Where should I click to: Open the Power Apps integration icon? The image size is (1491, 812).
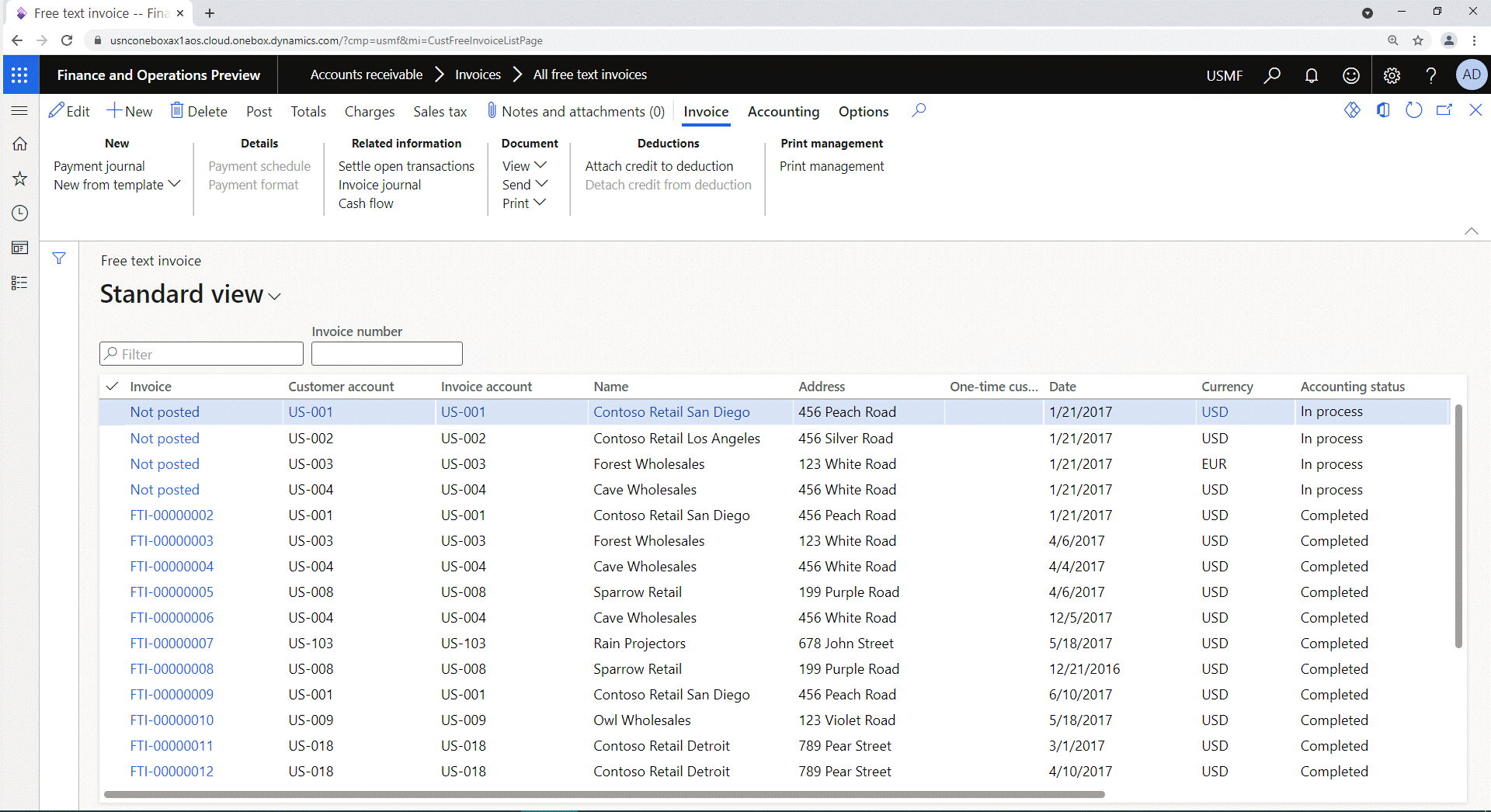tap(1353, 110)
